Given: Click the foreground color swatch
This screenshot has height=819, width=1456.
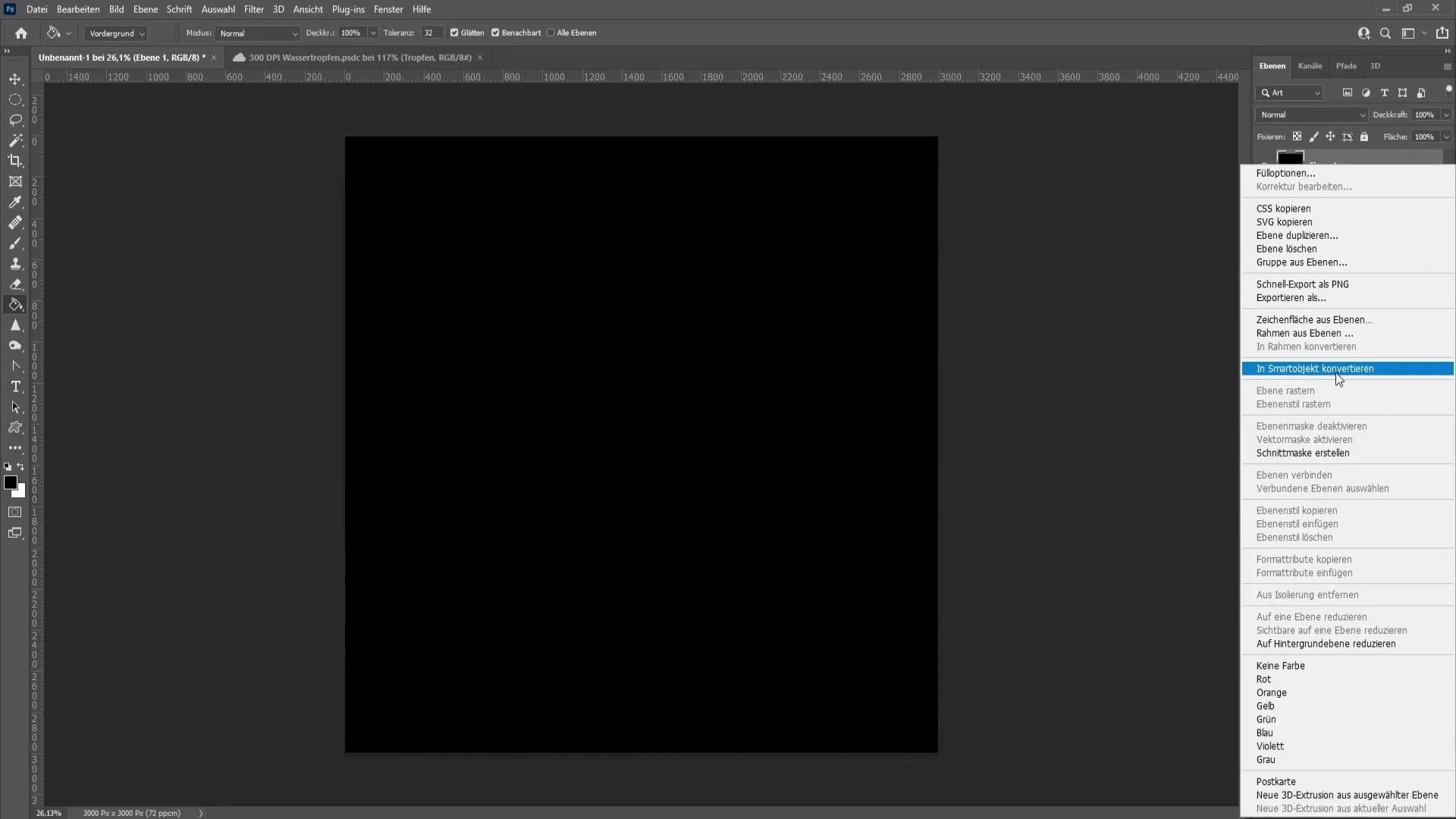Looking at the screenshot, I should (11, 483).
